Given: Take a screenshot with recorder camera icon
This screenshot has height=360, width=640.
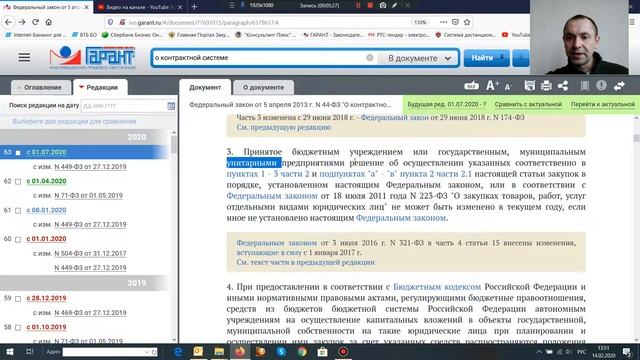Looking at the screenshot, I should pos(382,5).
